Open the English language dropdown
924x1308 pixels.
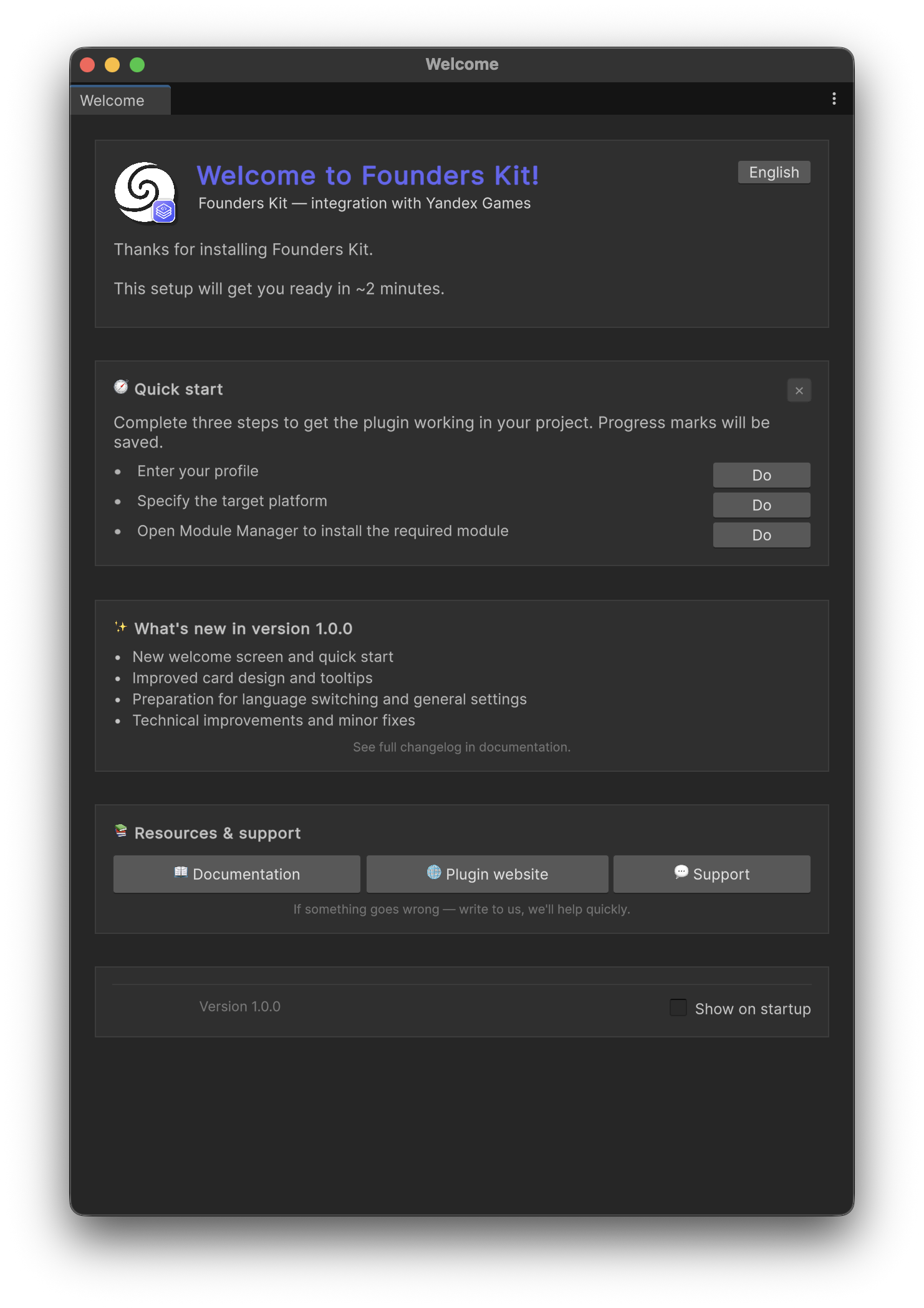tap(774, 173)
